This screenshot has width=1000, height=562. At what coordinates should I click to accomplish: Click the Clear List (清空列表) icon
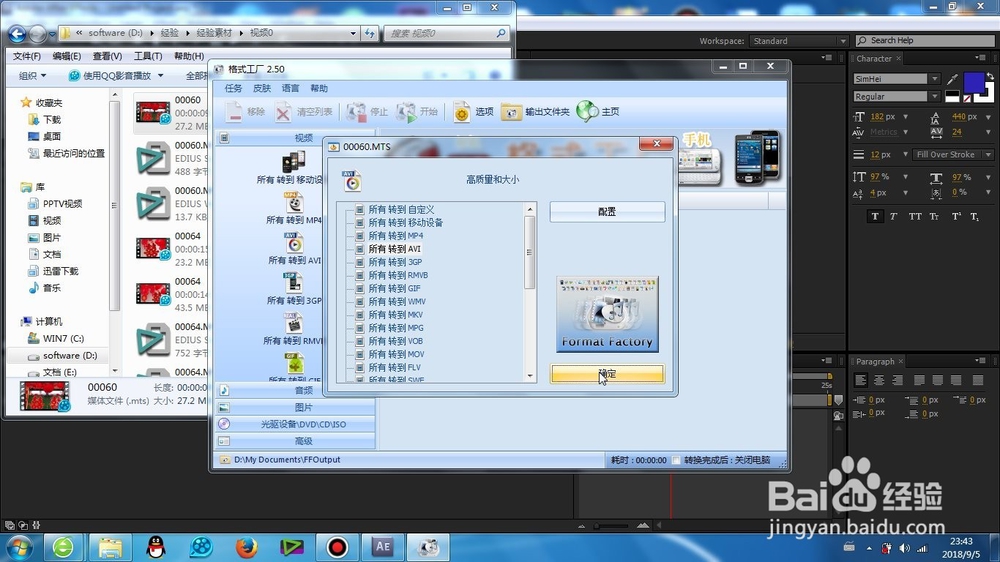point(283,112)
